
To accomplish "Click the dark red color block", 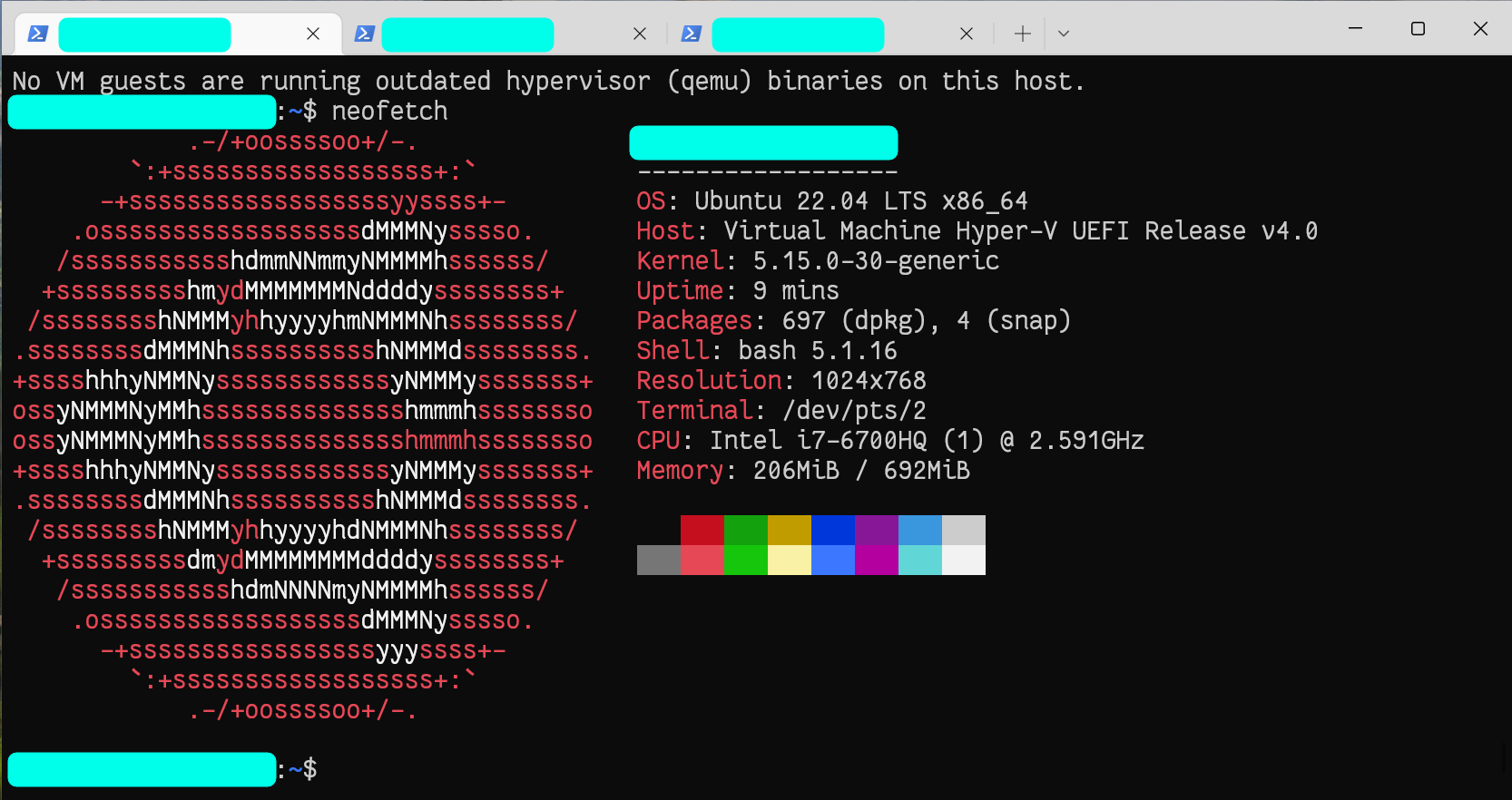I will pyautogui.click(x=702, y=530).
